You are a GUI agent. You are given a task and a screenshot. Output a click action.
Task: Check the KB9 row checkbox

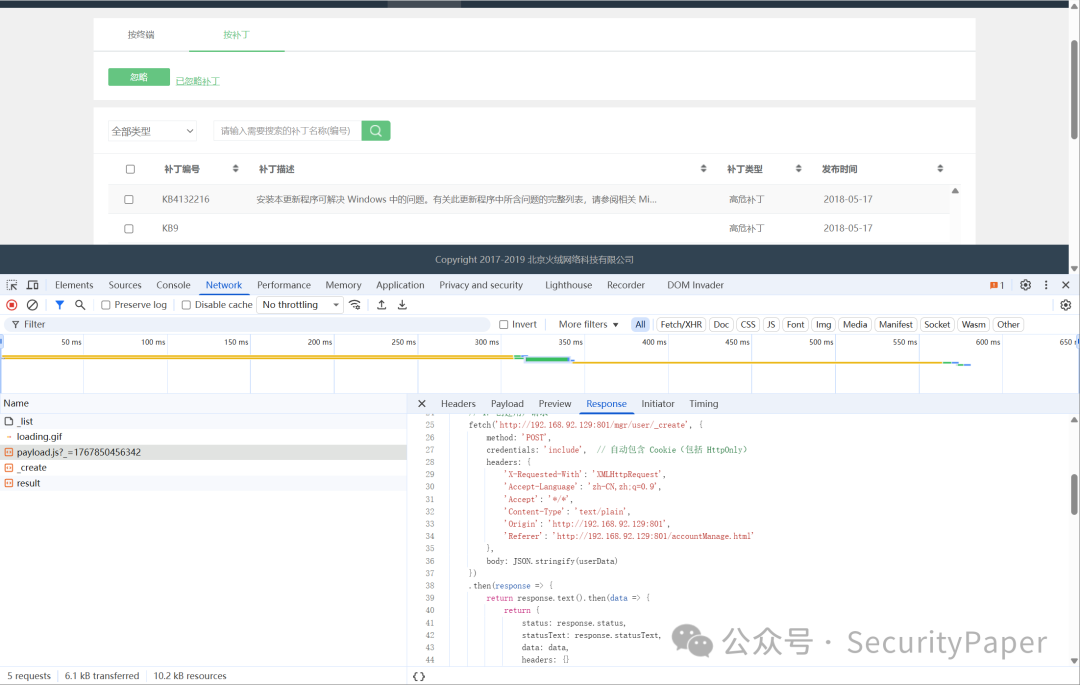pyautogui.click(x=129, y=229)
